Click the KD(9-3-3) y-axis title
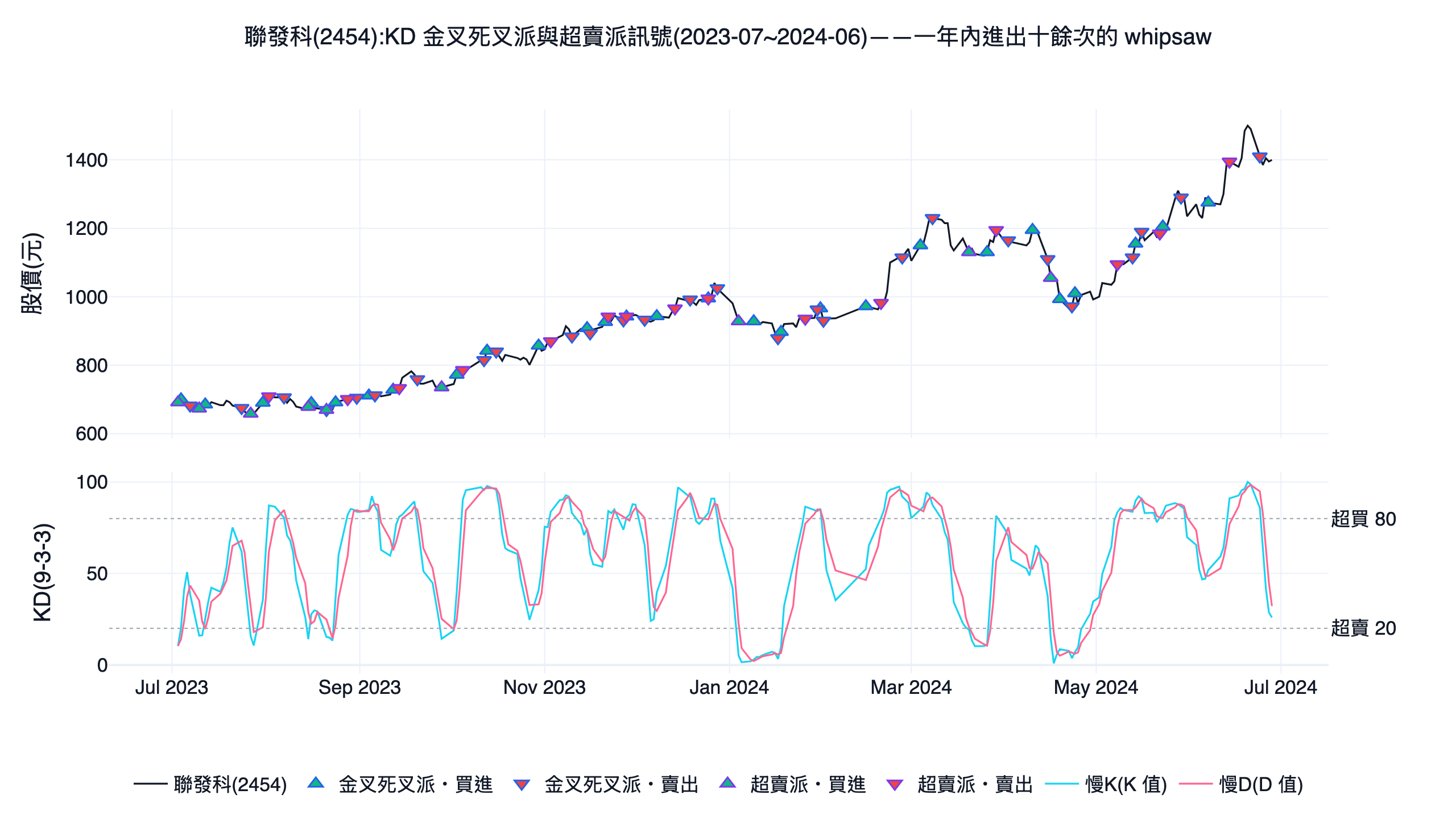The image size is (1456, 819). coord(43,572)
